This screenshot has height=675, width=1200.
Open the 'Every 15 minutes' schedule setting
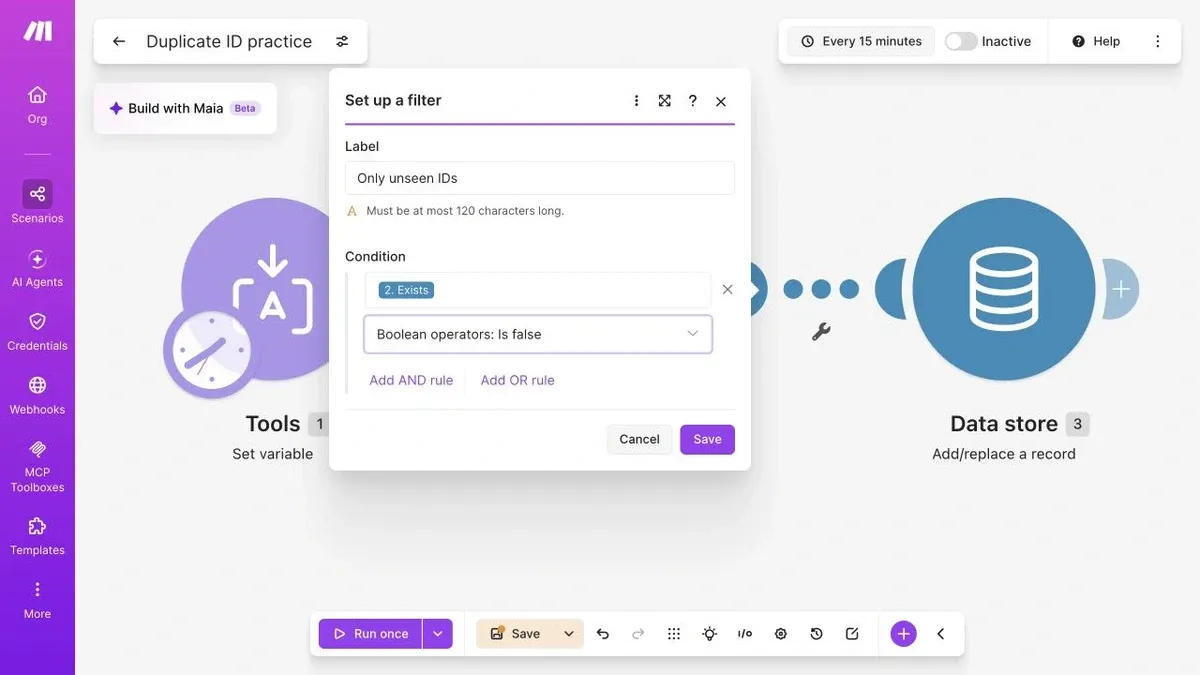(861, 41)
